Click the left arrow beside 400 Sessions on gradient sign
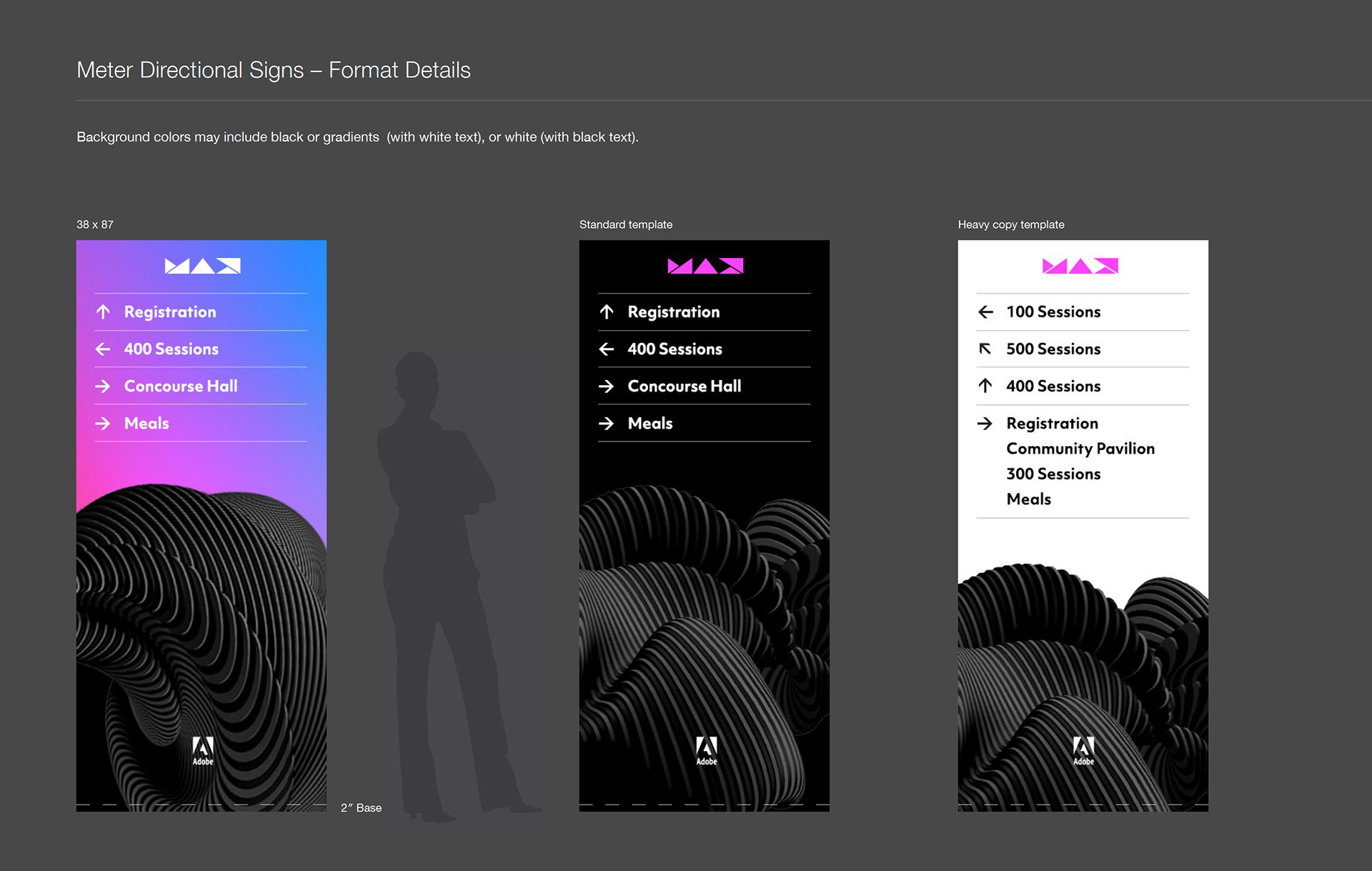Image resolution: width=1372 pixels, height=871 pixels. point(103,349)
